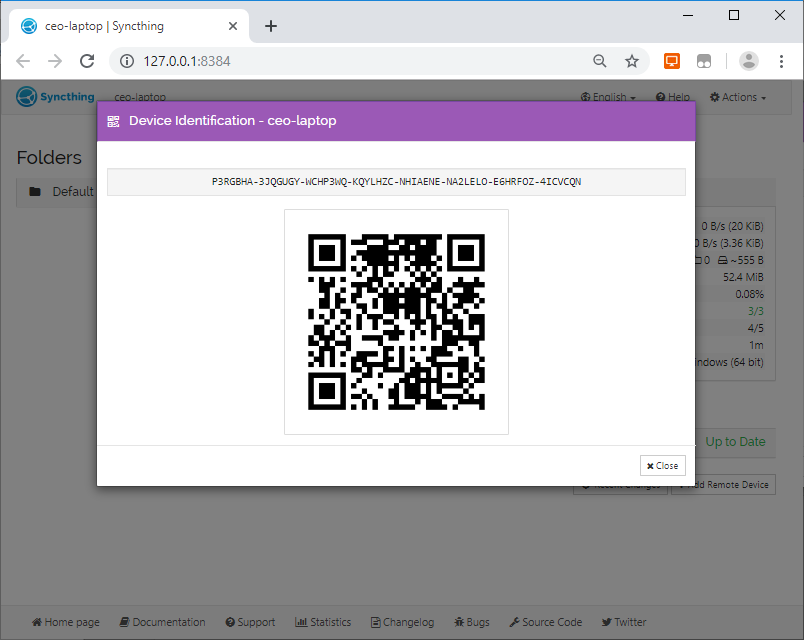Open a new browser tab

(271, 26)
